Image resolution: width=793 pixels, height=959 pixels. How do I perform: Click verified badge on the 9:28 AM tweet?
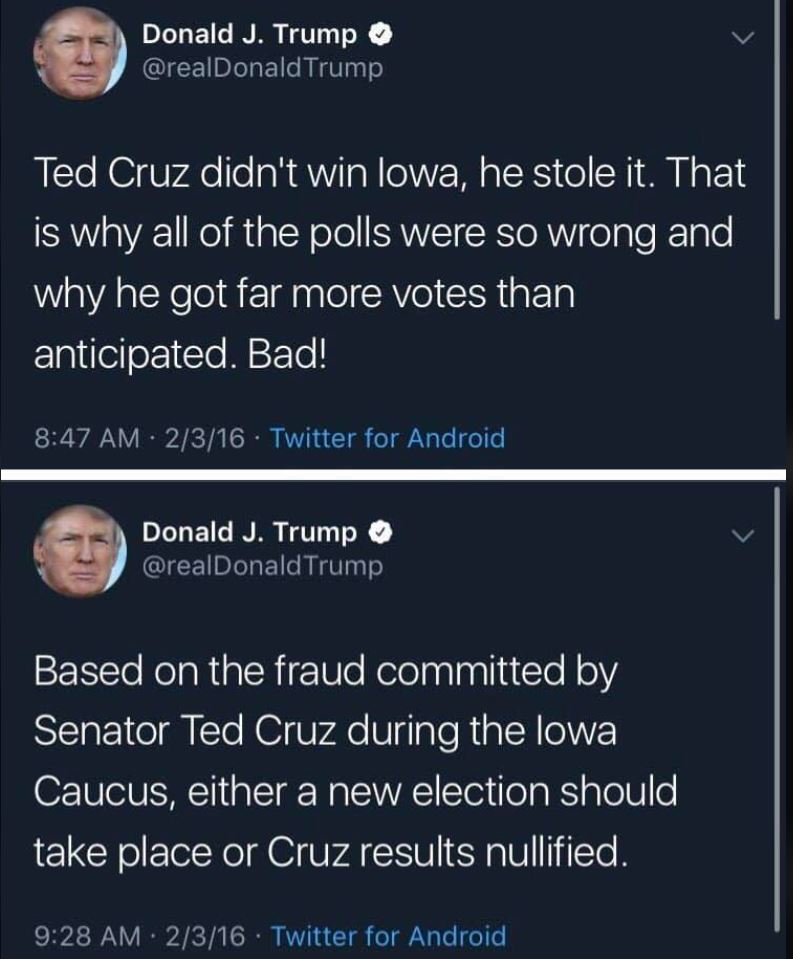click(380, 534)
